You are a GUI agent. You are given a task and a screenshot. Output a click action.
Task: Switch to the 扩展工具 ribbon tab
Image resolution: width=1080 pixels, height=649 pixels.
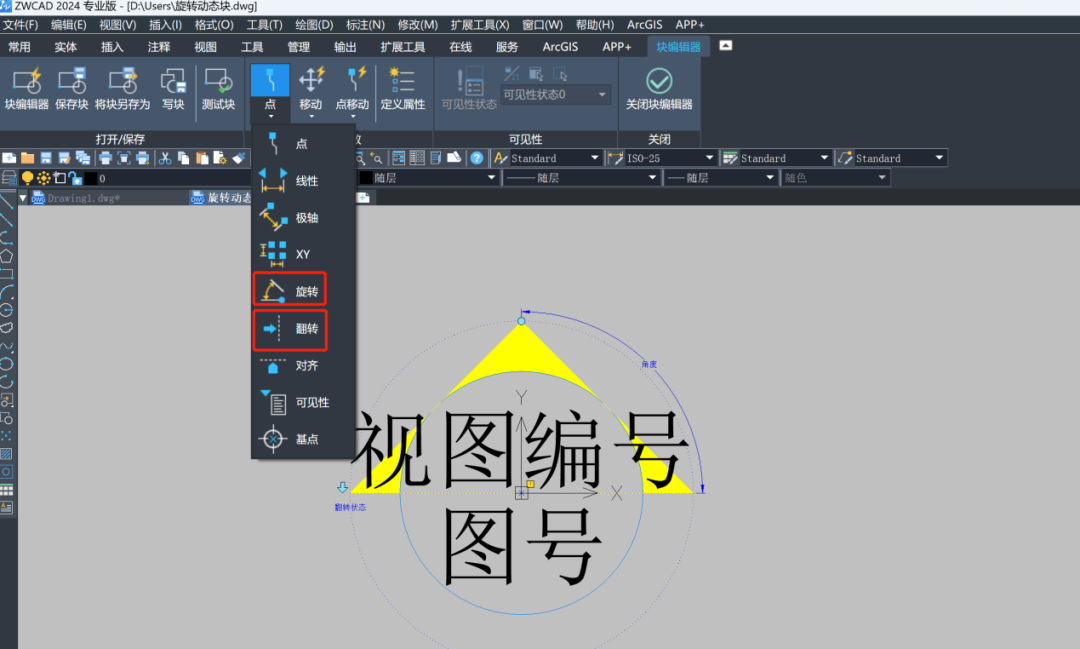point(404,46)
